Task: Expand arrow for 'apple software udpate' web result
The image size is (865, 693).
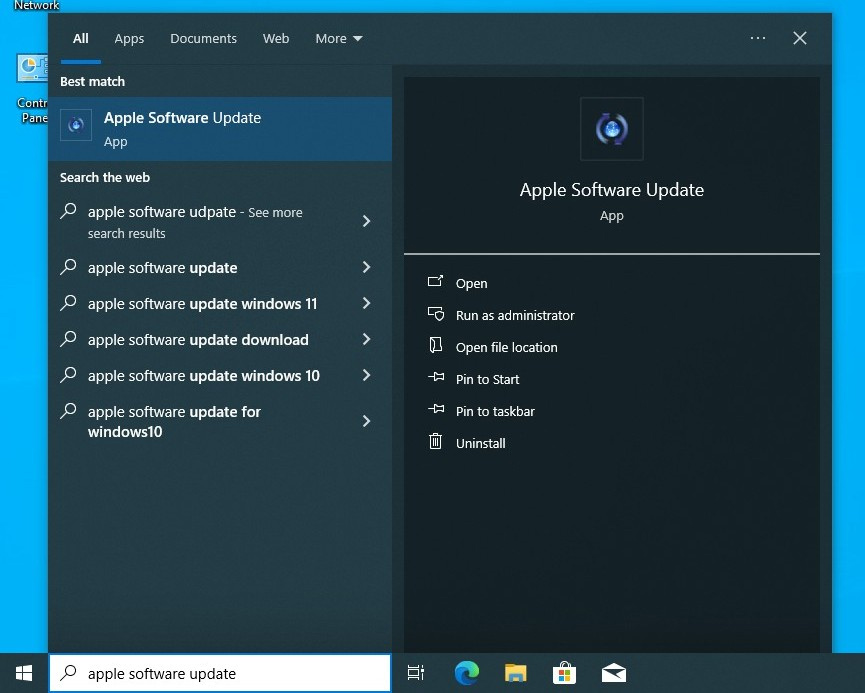Action: pyautogui.click(x=366, y=221)
